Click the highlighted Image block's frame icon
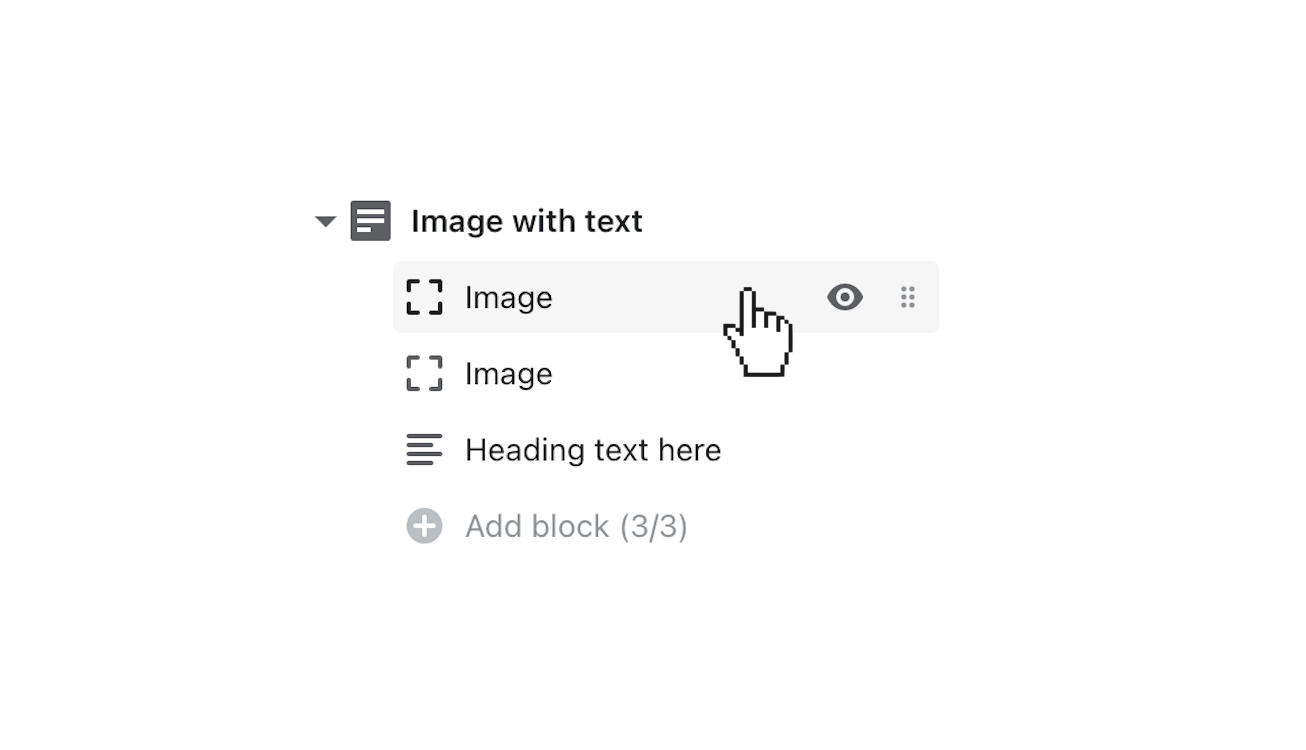This screenshot has height=750, width=1306. 424,297
